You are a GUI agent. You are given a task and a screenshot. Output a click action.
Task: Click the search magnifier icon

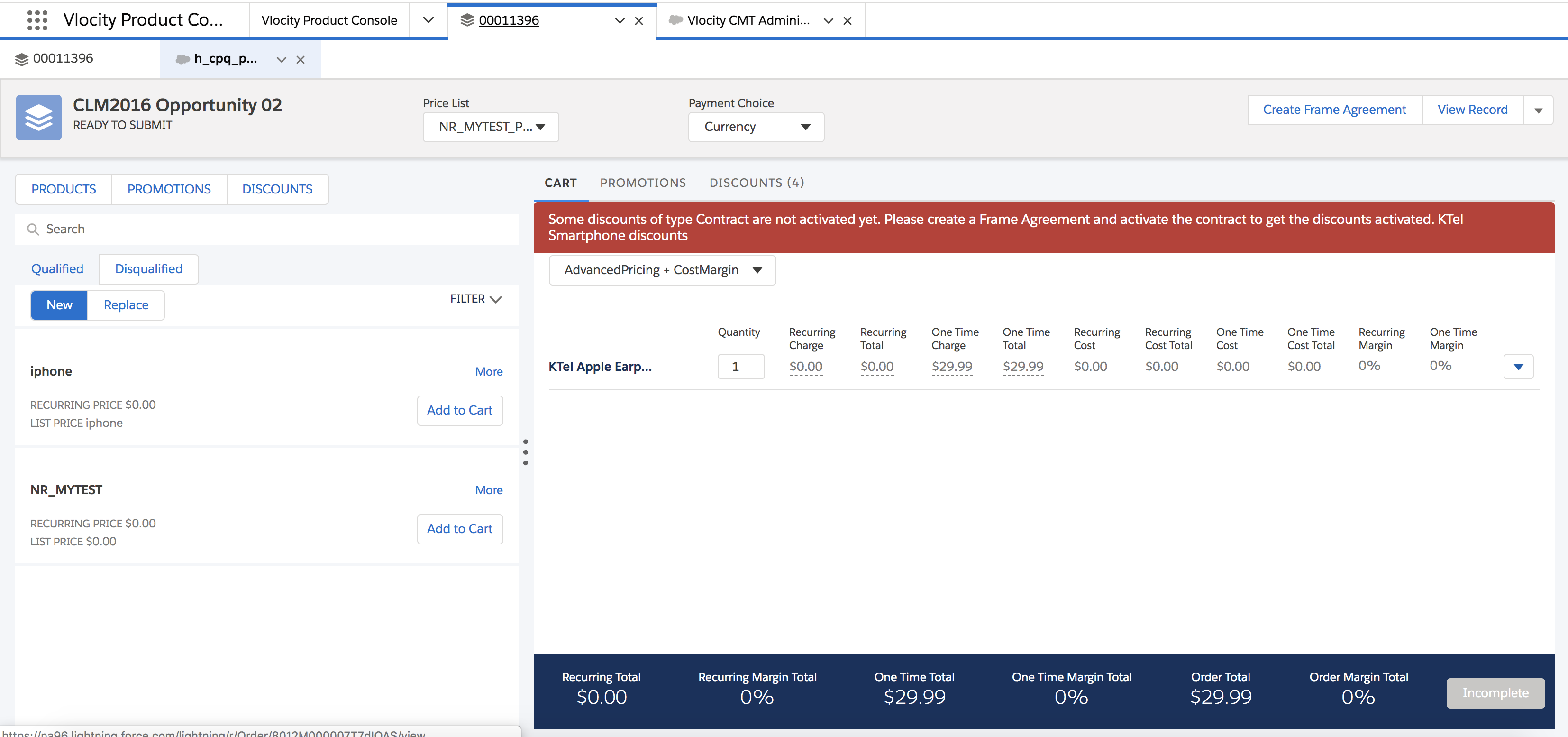33,229
